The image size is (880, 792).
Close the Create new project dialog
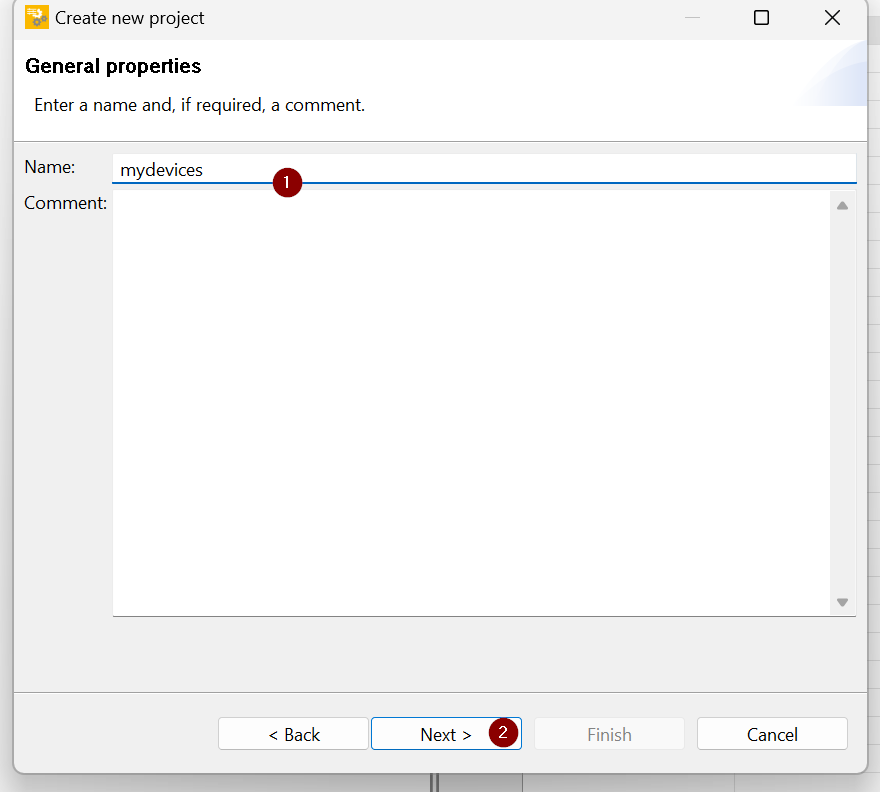tap(832, 18)
